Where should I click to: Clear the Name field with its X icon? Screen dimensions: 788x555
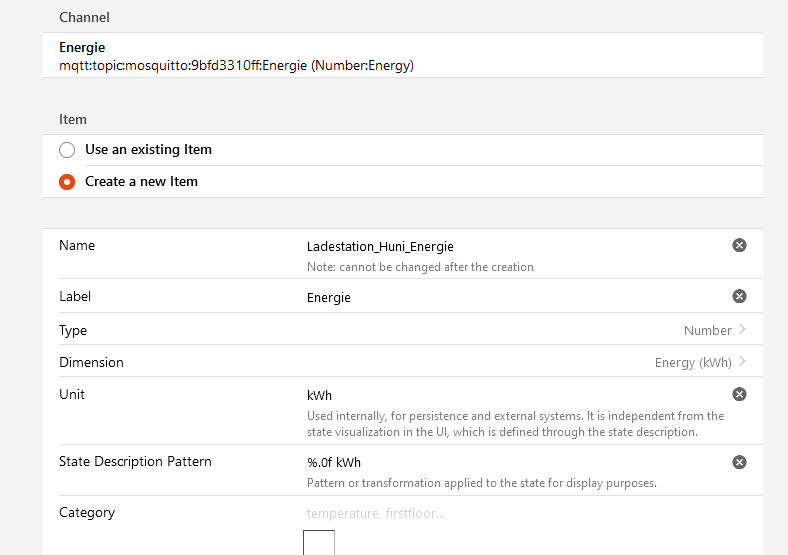click(739, 245)
